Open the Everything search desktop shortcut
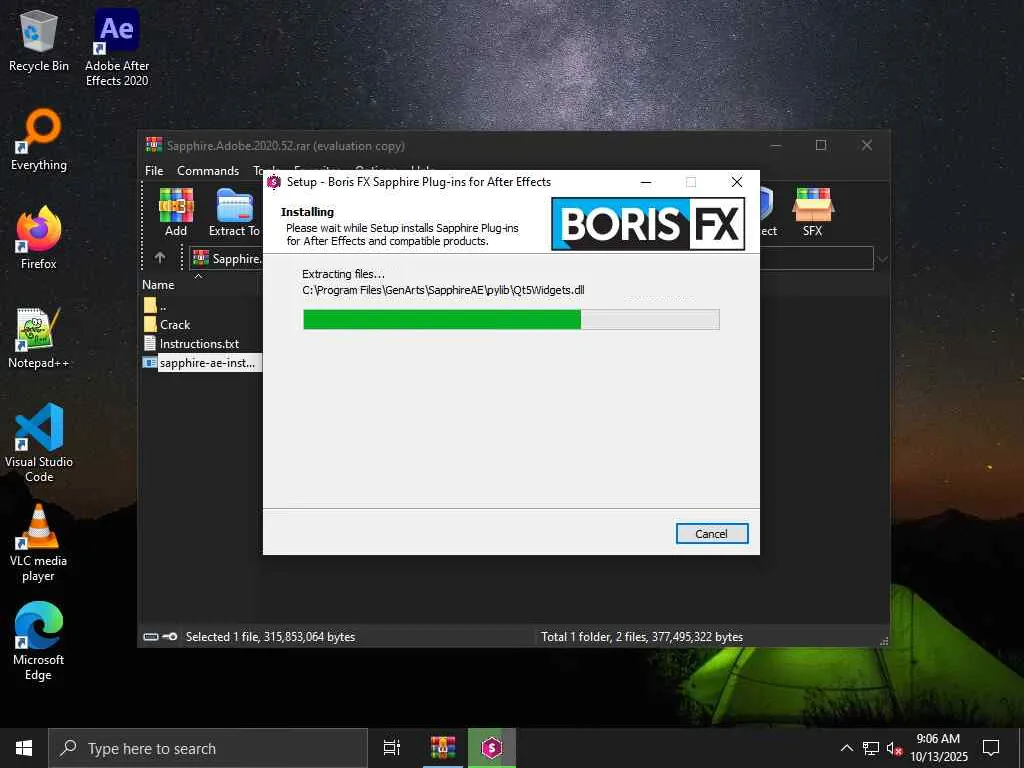The height and width of the screenshot is (768, 1024). click(39, 140)
